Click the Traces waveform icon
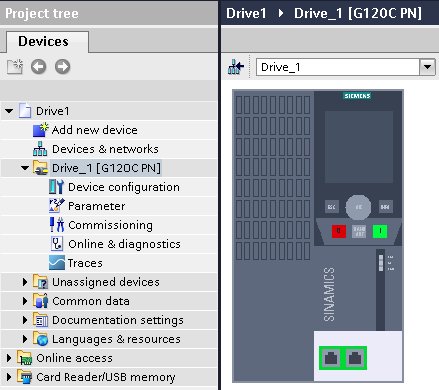 tap(57, 263)
